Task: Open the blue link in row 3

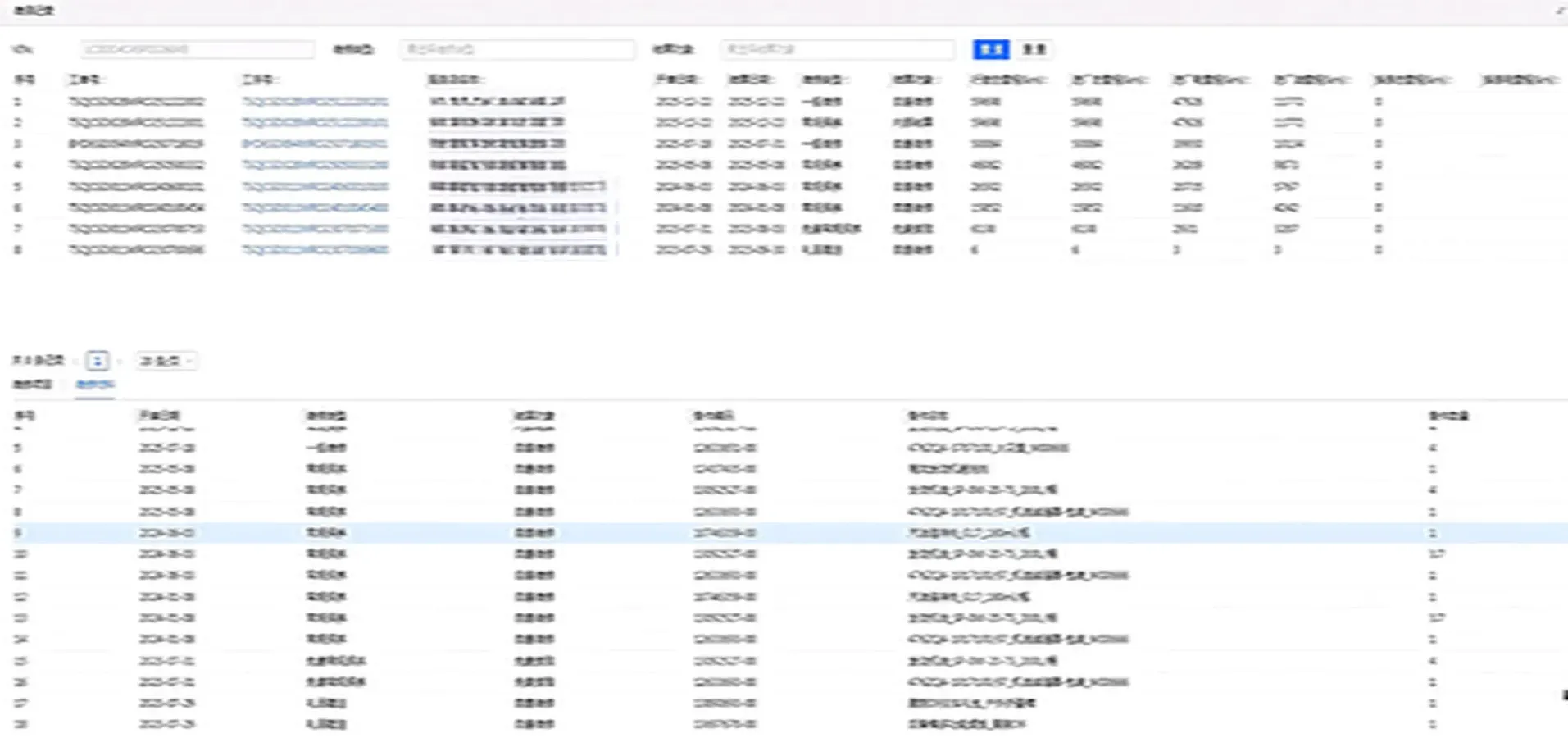Action: pyautogui.click(x=315, y=143)
